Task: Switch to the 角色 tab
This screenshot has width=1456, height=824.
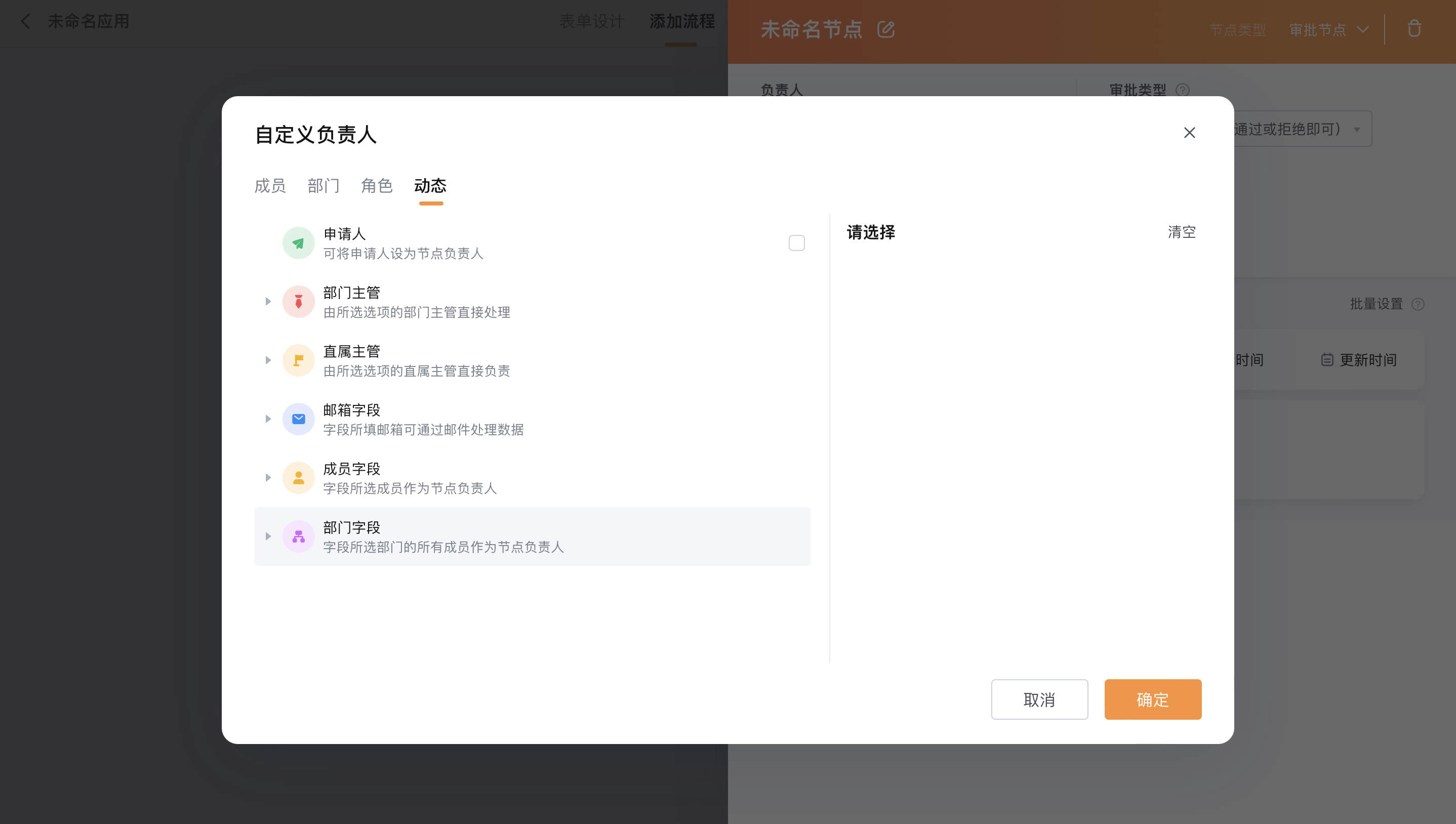Action: click(x=377, y=186)
